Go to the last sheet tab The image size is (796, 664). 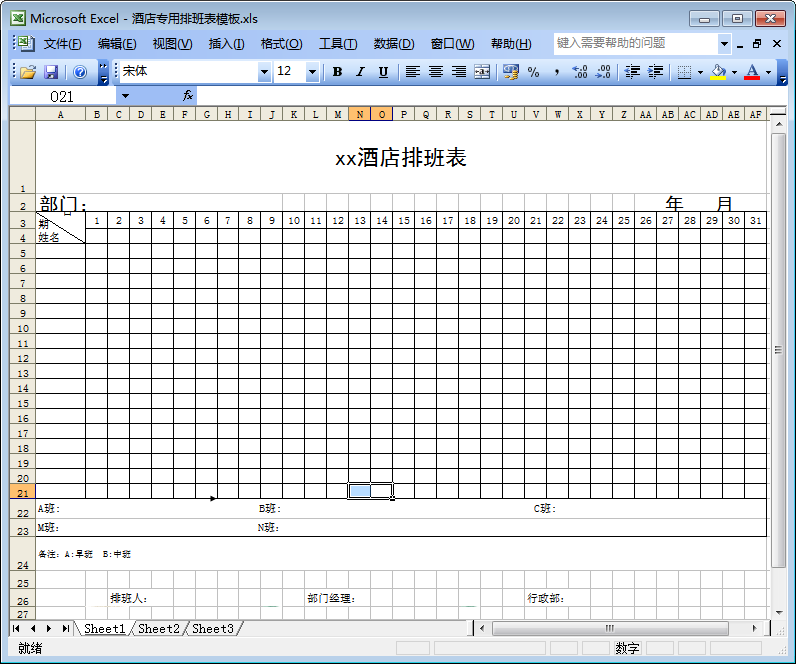tap(65, 628)
